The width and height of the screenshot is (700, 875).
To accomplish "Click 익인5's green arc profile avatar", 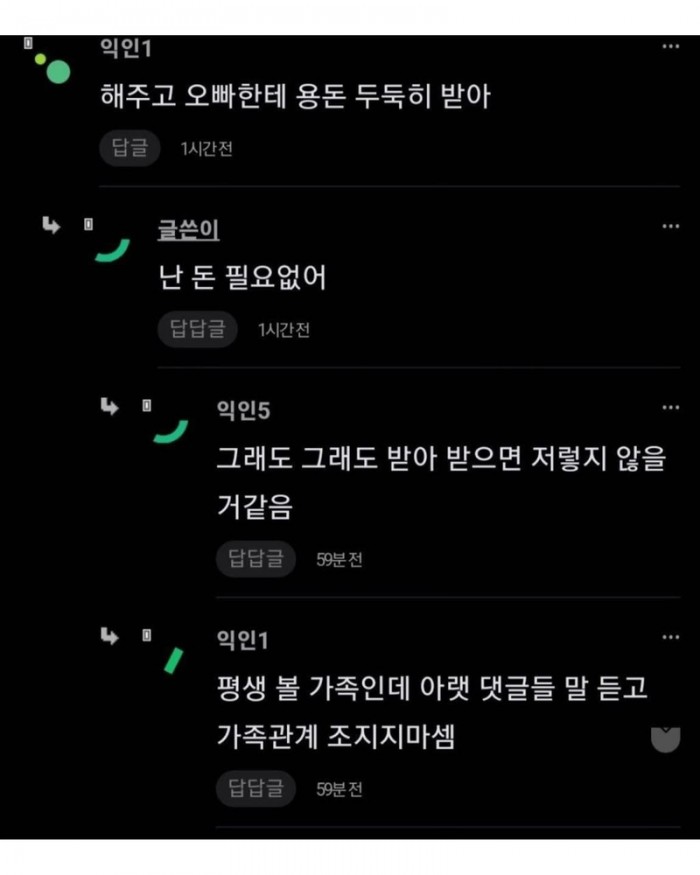I will pyautogui.click(x=171, y=431).
